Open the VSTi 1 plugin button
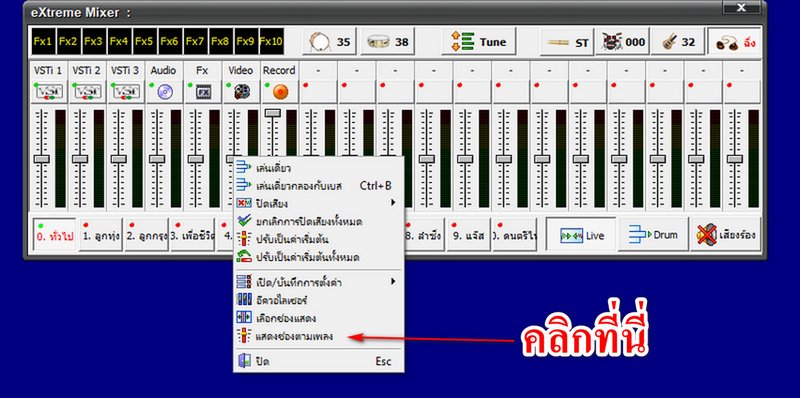Screen dimensions: 800x398 (x=49, y=92)
